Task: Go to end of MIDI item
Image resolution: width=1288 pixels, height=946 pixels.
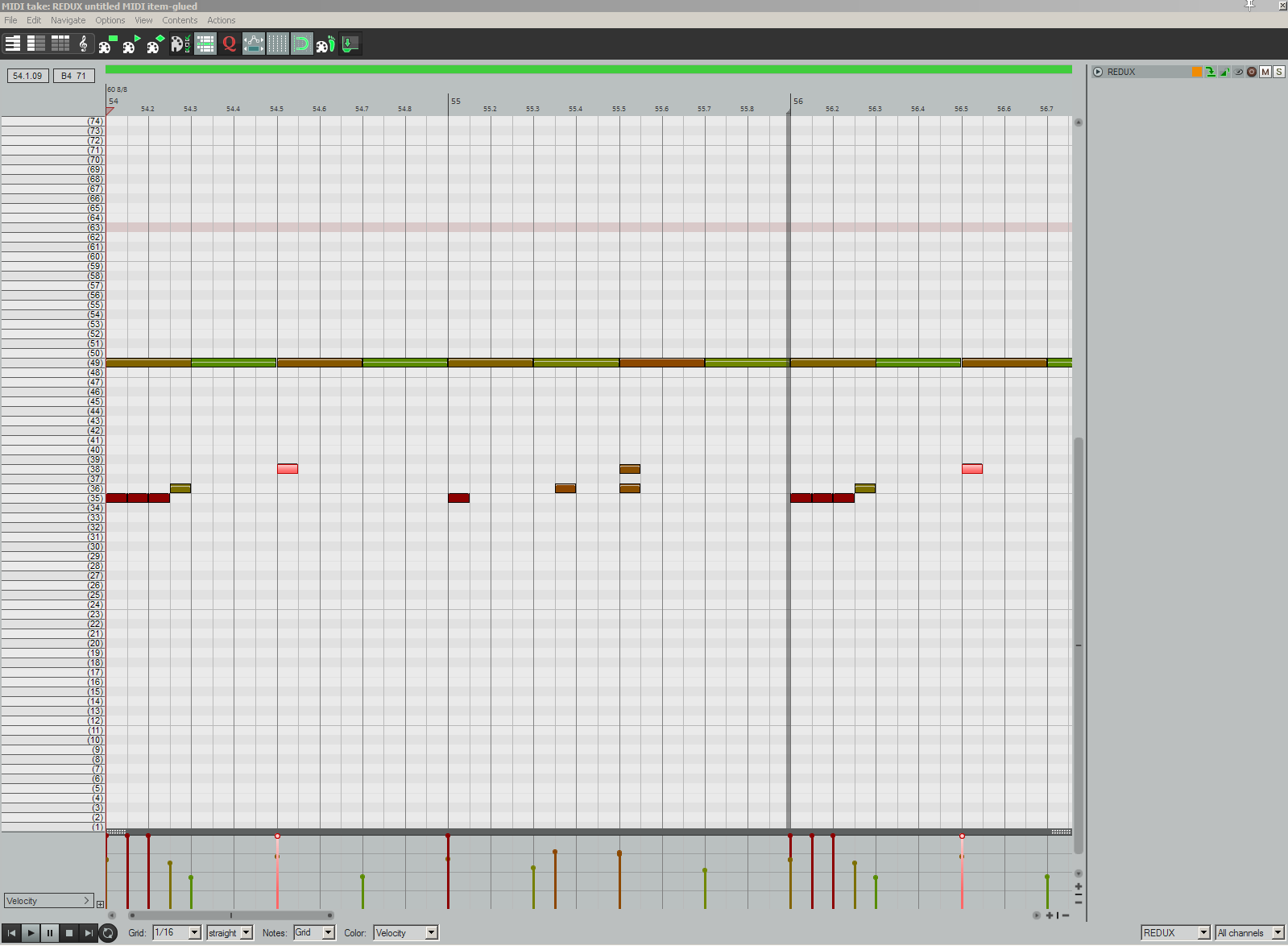Action: [x=89, y=933]
